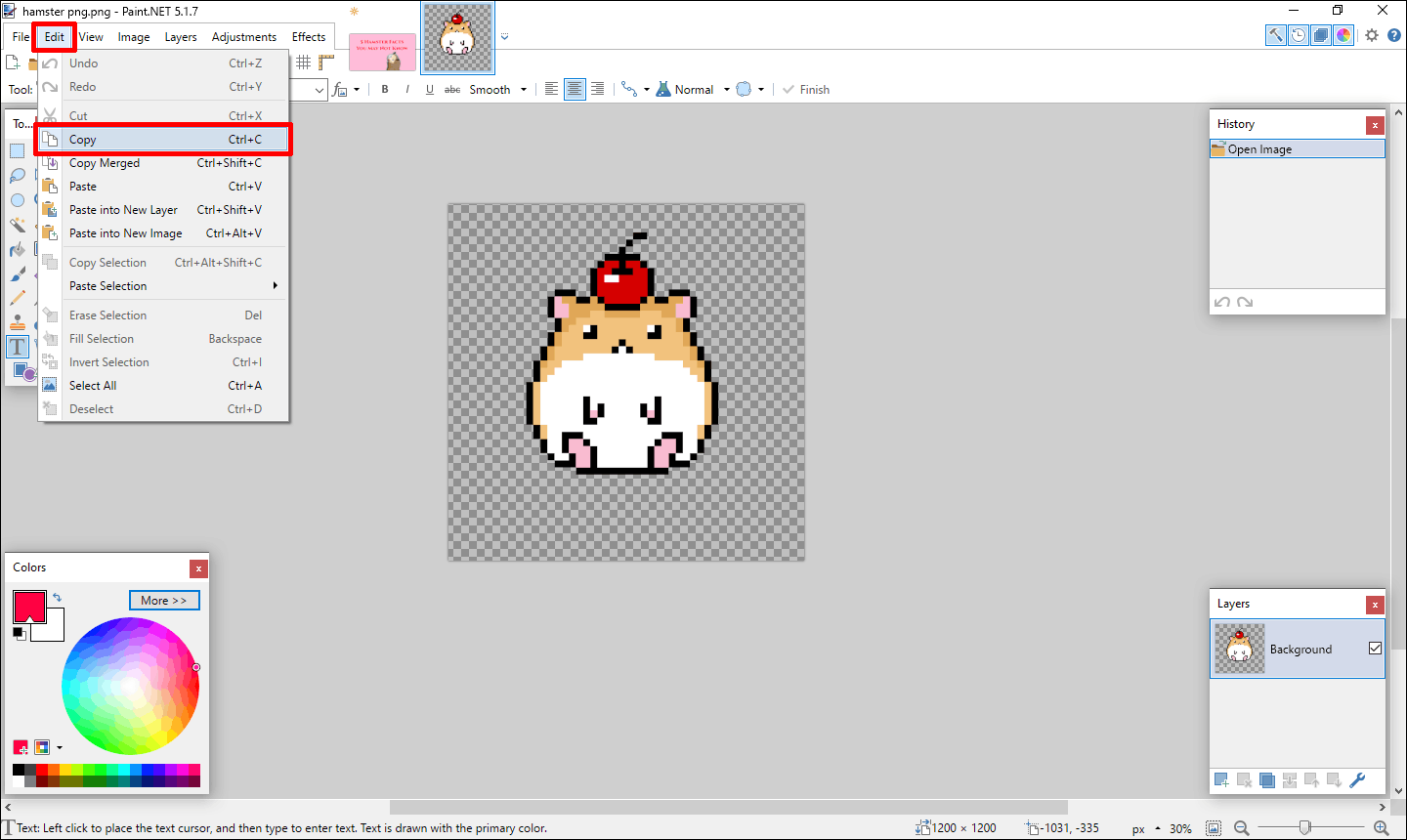Select the Rectangle Select tool

(18, 151)
